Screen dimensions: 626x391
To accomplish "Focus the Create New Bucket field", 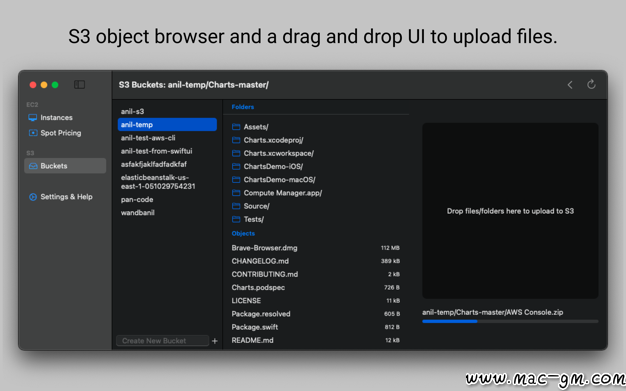I will click(x=162, y=341).
